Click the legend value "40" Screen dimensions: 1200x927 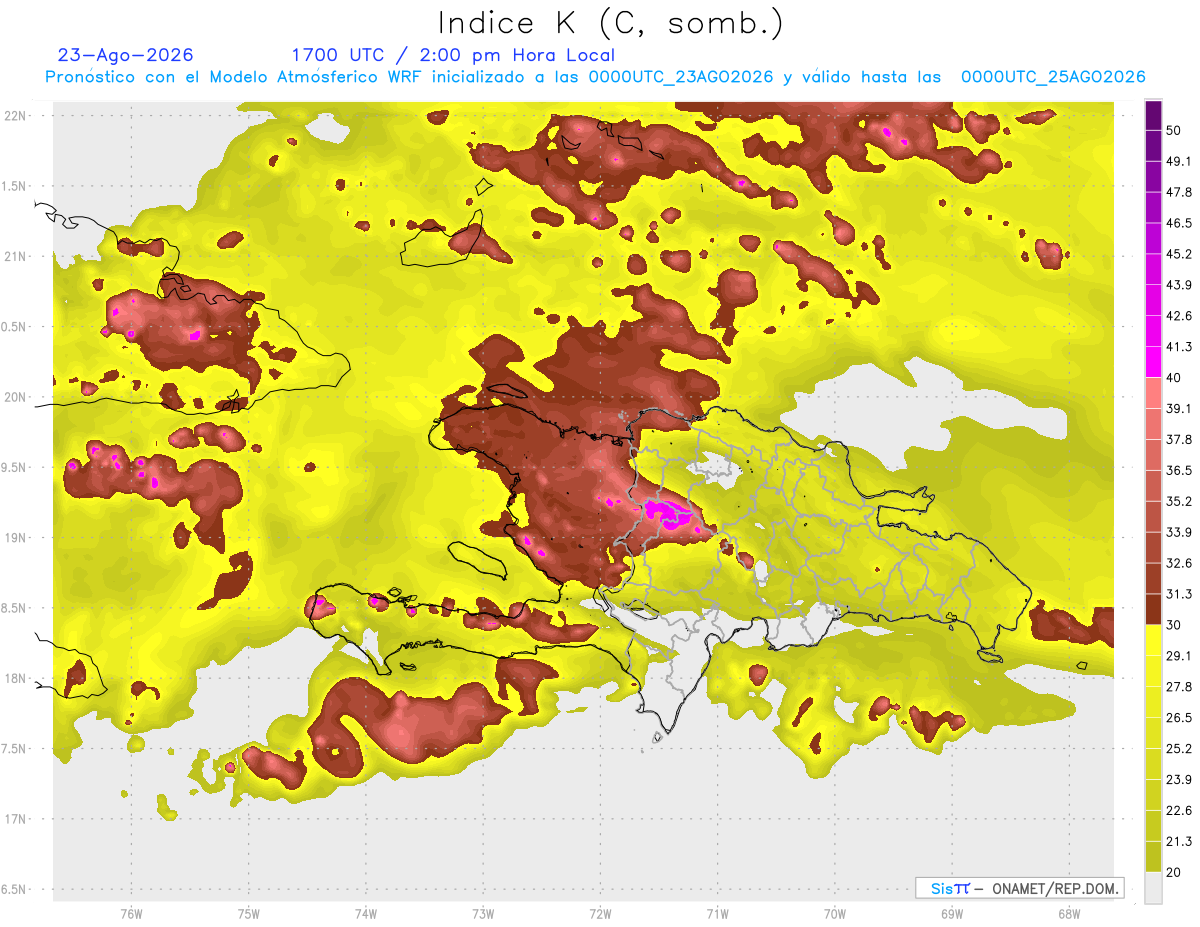click(1175, 378)
